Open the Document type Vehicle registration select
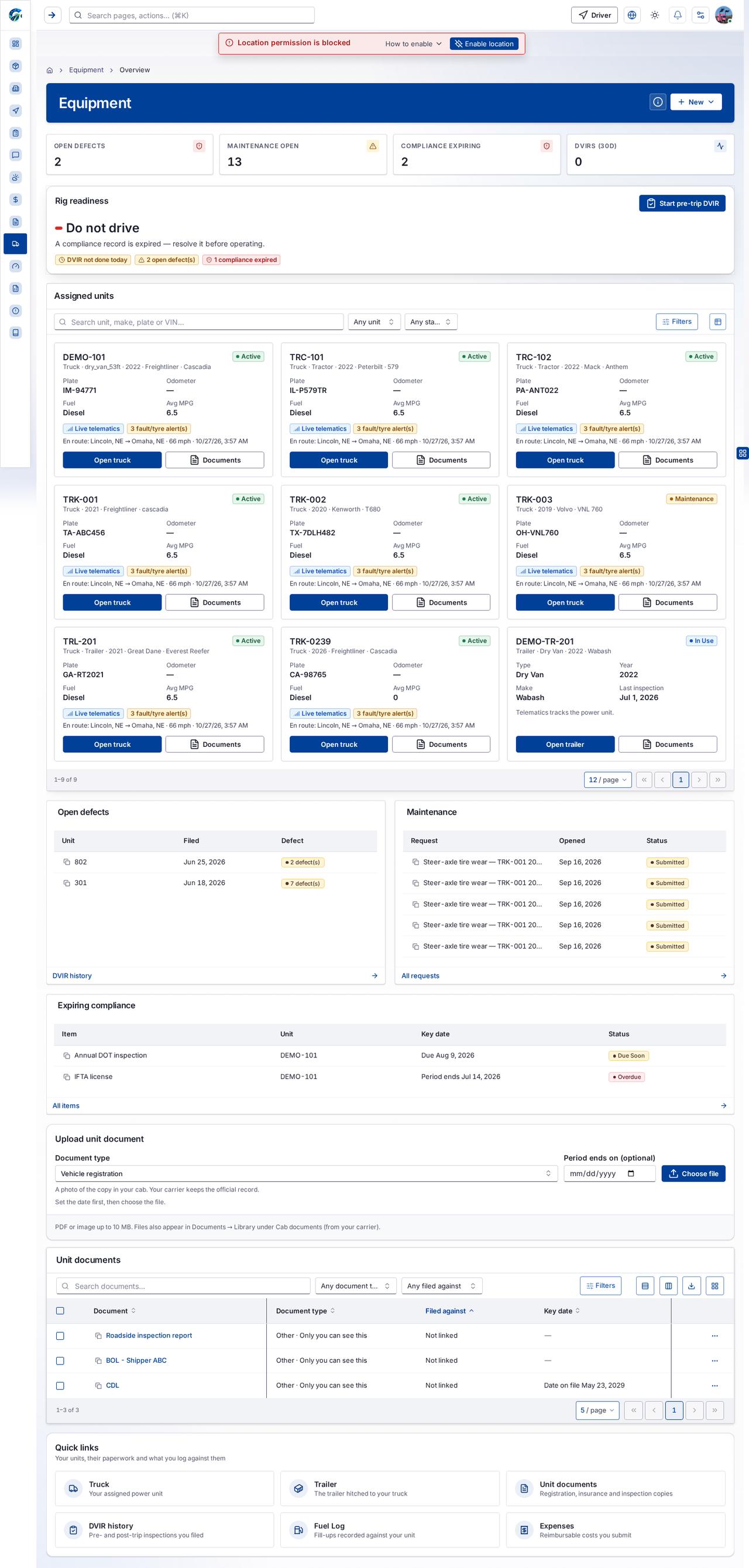The height and width of the screenshot is (1568, 749). tap(306, 1174)
